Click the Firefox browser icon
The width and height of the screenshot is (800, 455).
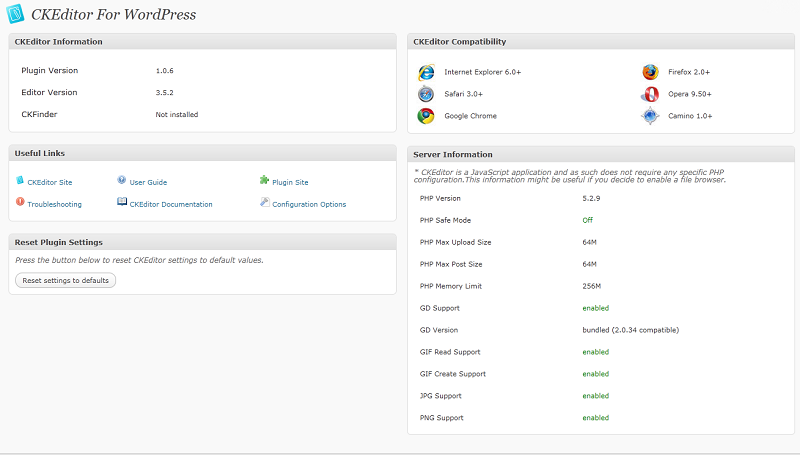pyautogui.click(x=650, y=72)
